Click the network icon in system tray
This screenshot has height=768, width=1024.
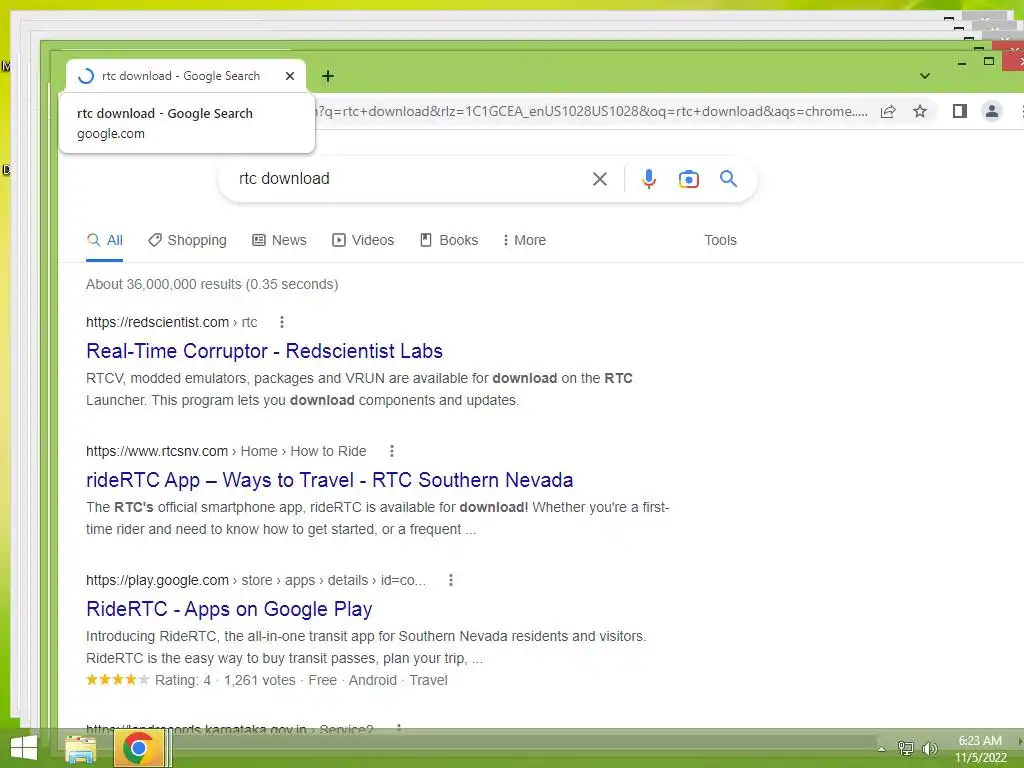905,748
